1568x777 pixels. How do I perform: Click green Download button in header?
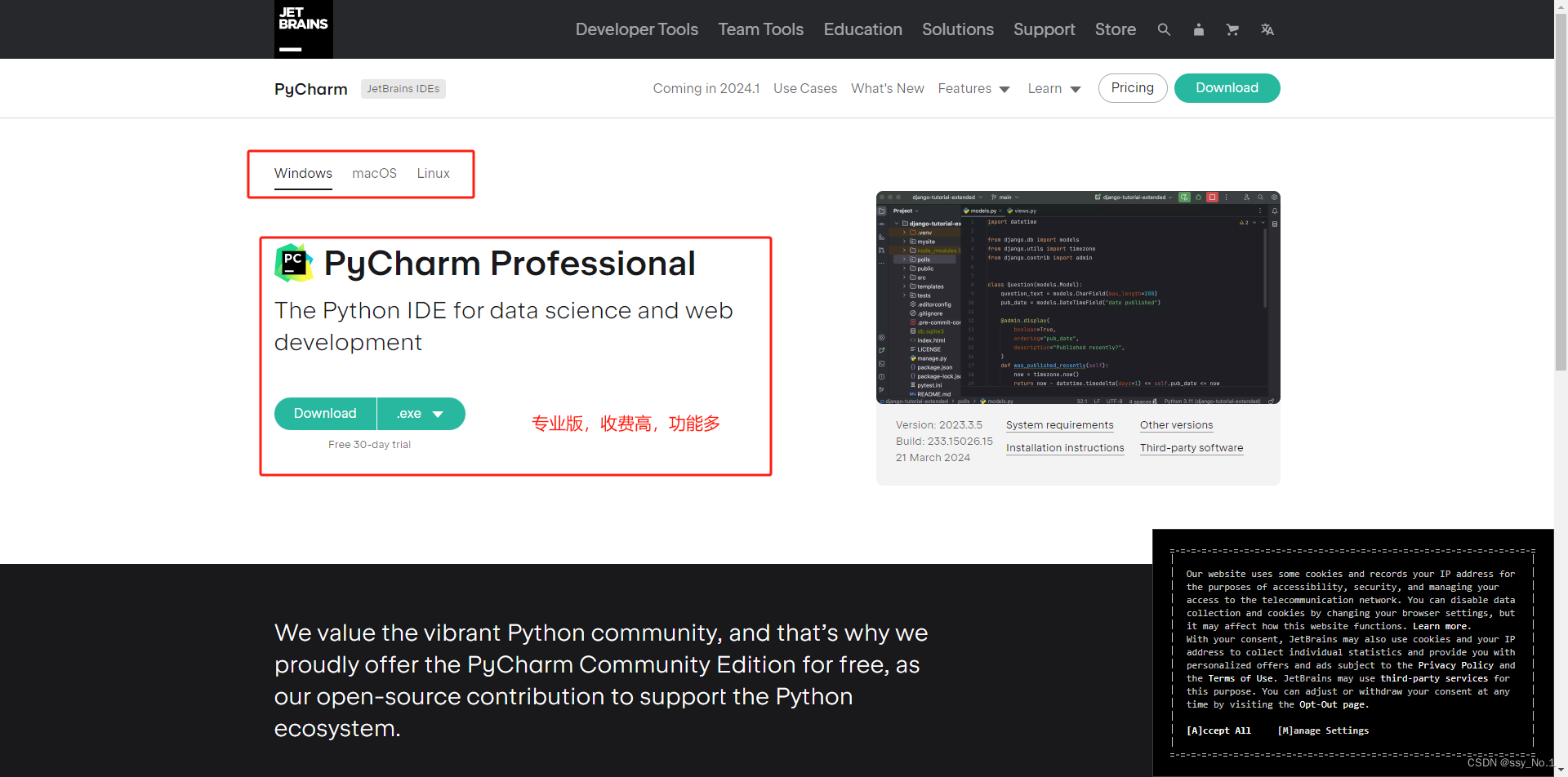(x=1227, y=87)
